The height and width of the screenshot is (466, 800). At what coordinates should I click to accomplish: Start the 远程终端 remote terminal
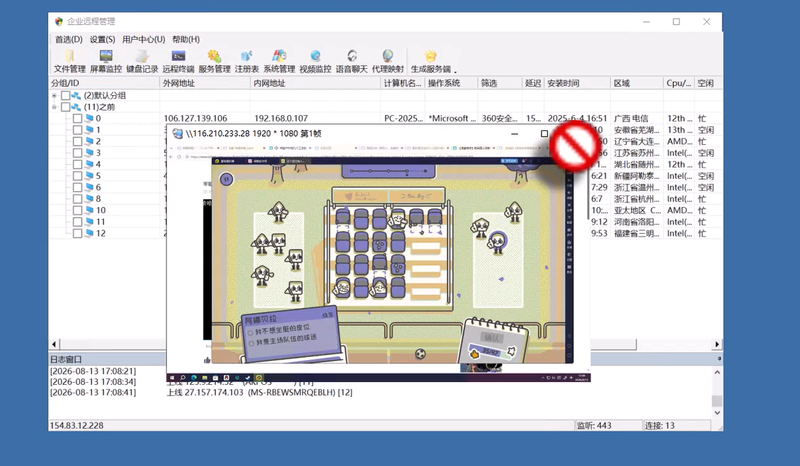(x=178, y=61)
